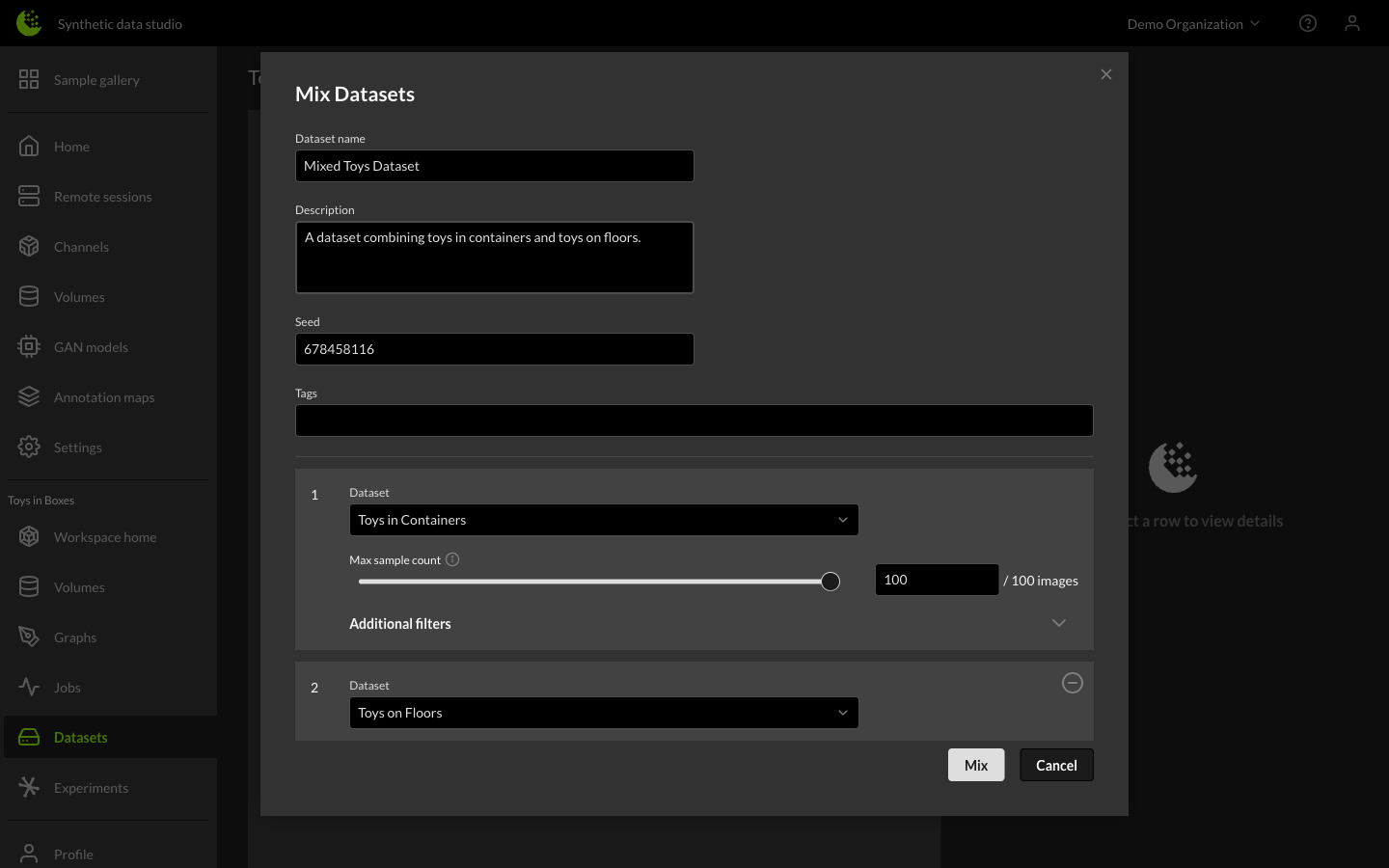Open the Toys on Floors dataset dropdown
This screenshot has height=868, width=1389.
603,713
